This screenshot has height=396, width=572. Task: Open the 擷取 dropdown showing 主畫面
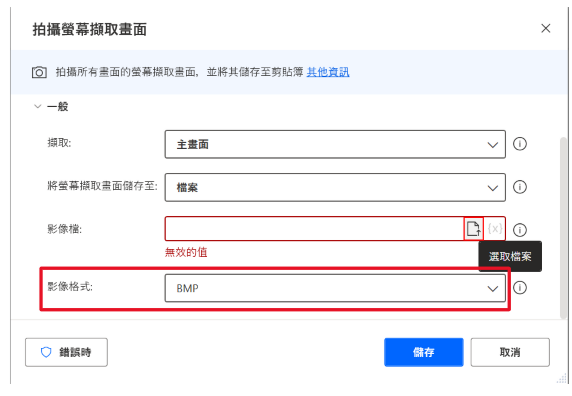pos(335,144)
